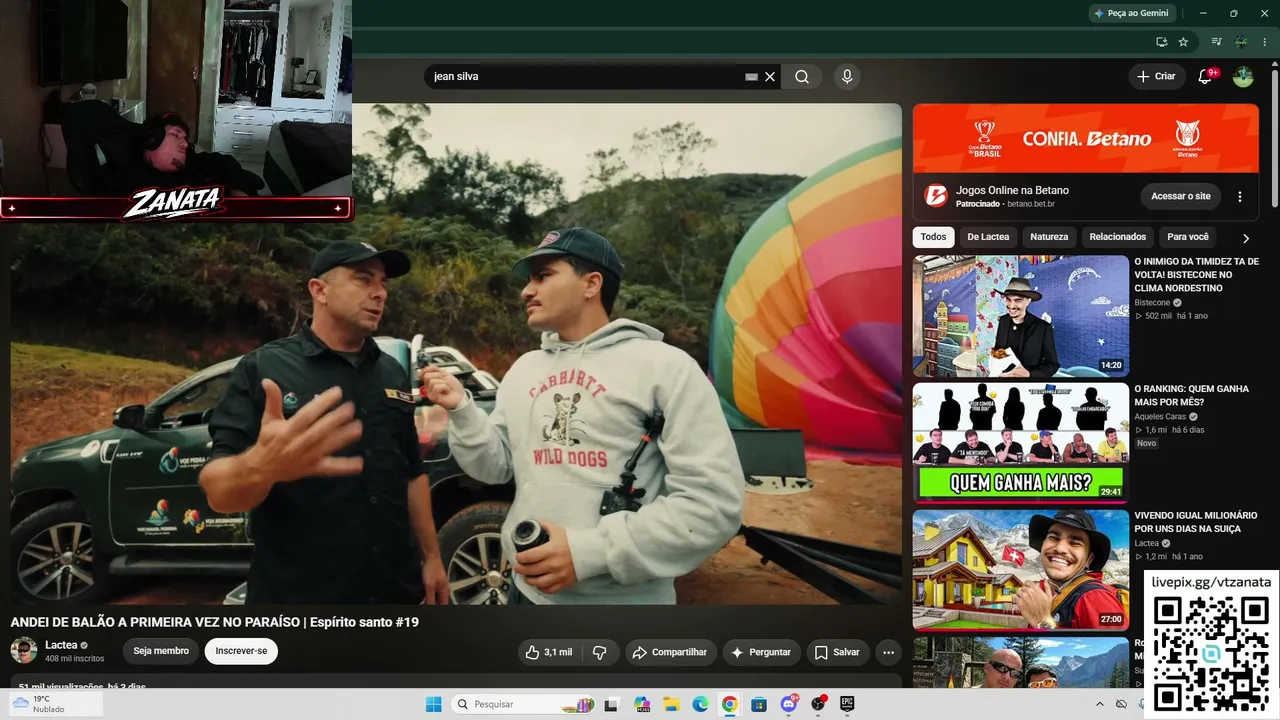Bookmark this page with the star icon
The image size is (1280, 720).
(1183, 42)
